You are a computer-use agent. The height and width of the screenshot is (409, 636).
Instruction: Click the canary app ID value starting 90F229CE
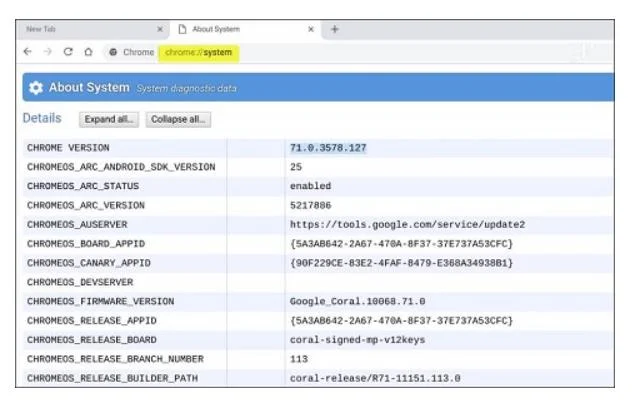click(402, 263)
